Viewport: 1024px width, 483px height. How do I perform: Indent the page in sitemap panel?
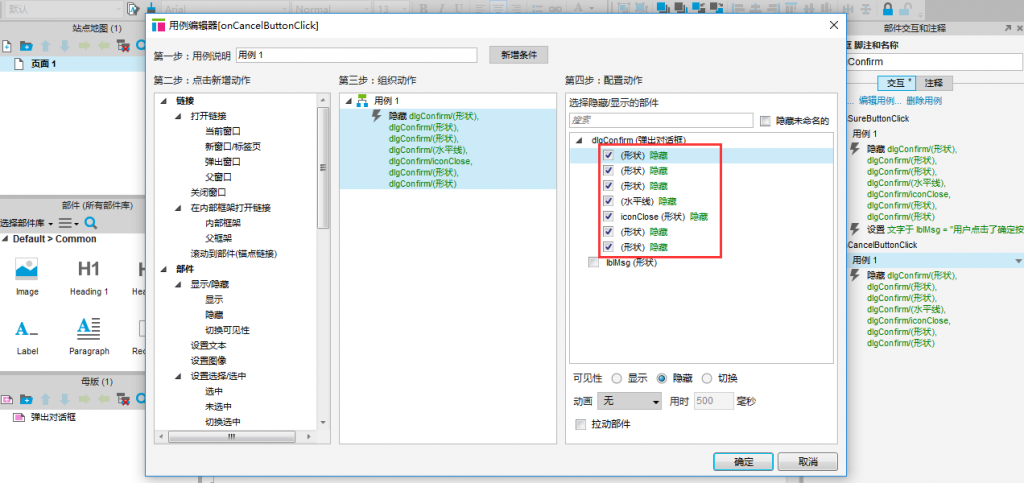(x=84, y=46)
